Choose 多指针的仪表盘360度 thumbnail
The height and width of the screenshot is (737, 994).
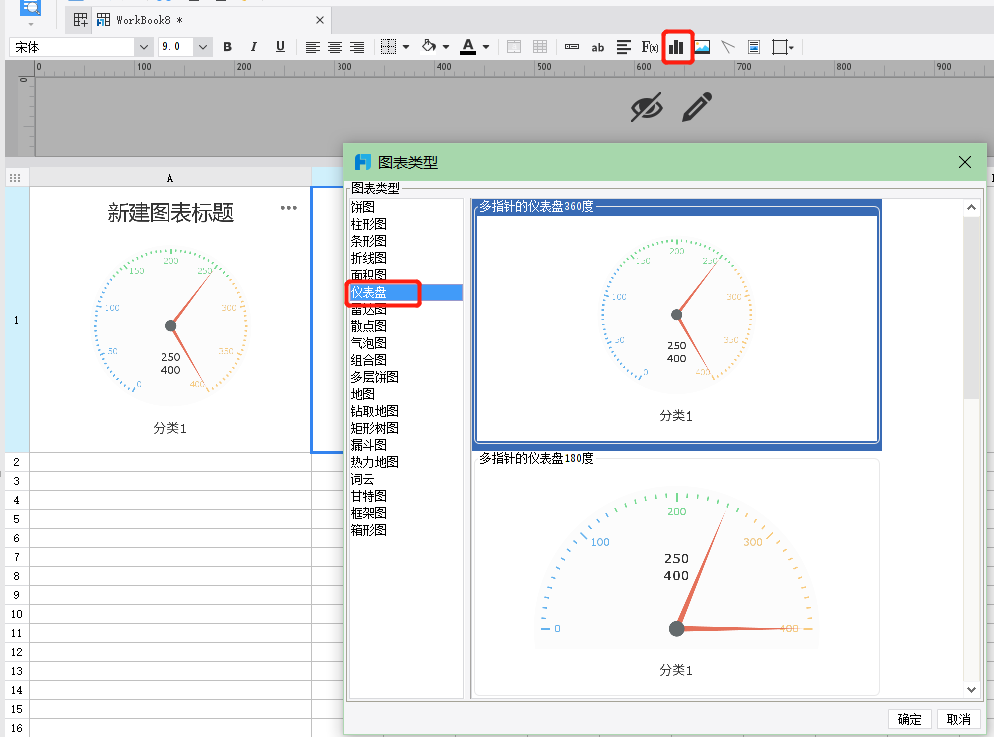[x=676, y=325]
